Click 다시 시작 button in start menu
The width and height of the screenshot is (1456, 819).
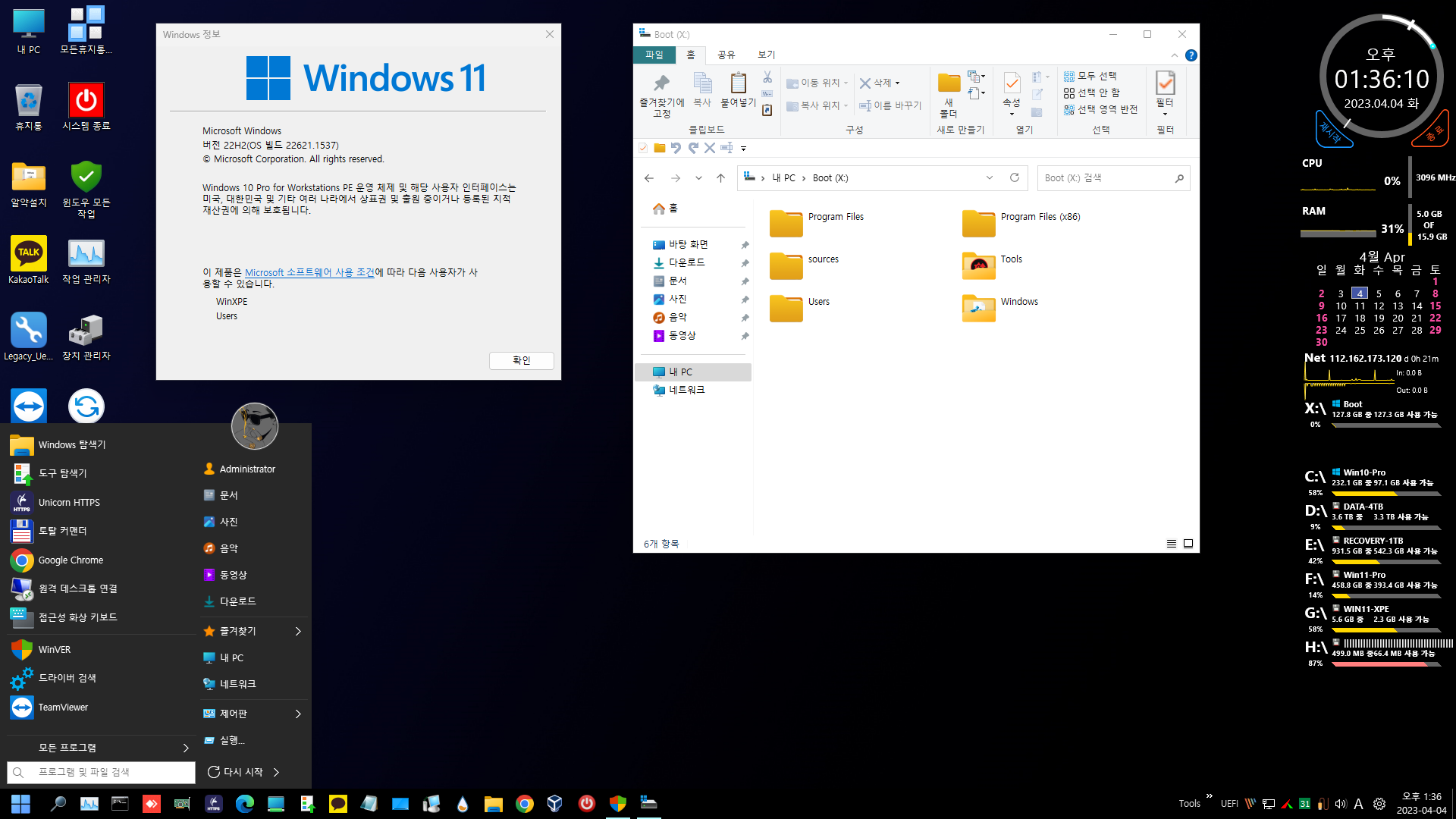235,772
